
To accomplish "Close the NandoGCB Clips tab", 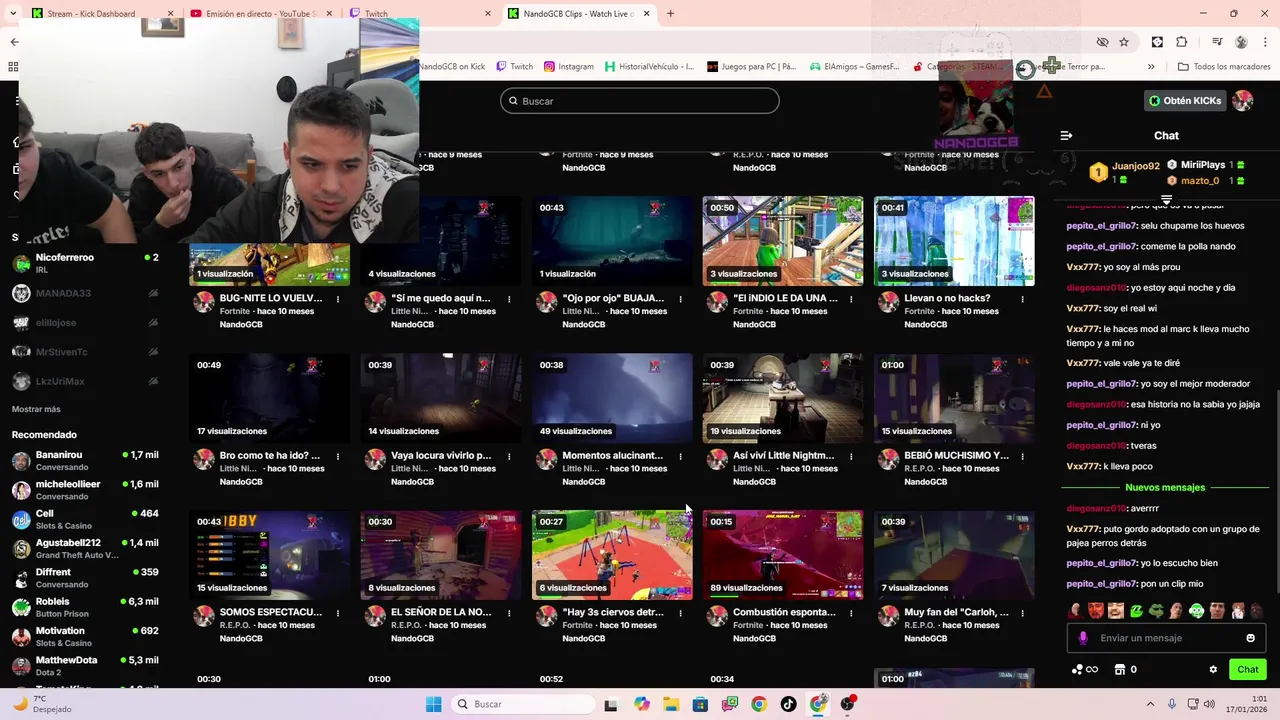I will (646, 14).
